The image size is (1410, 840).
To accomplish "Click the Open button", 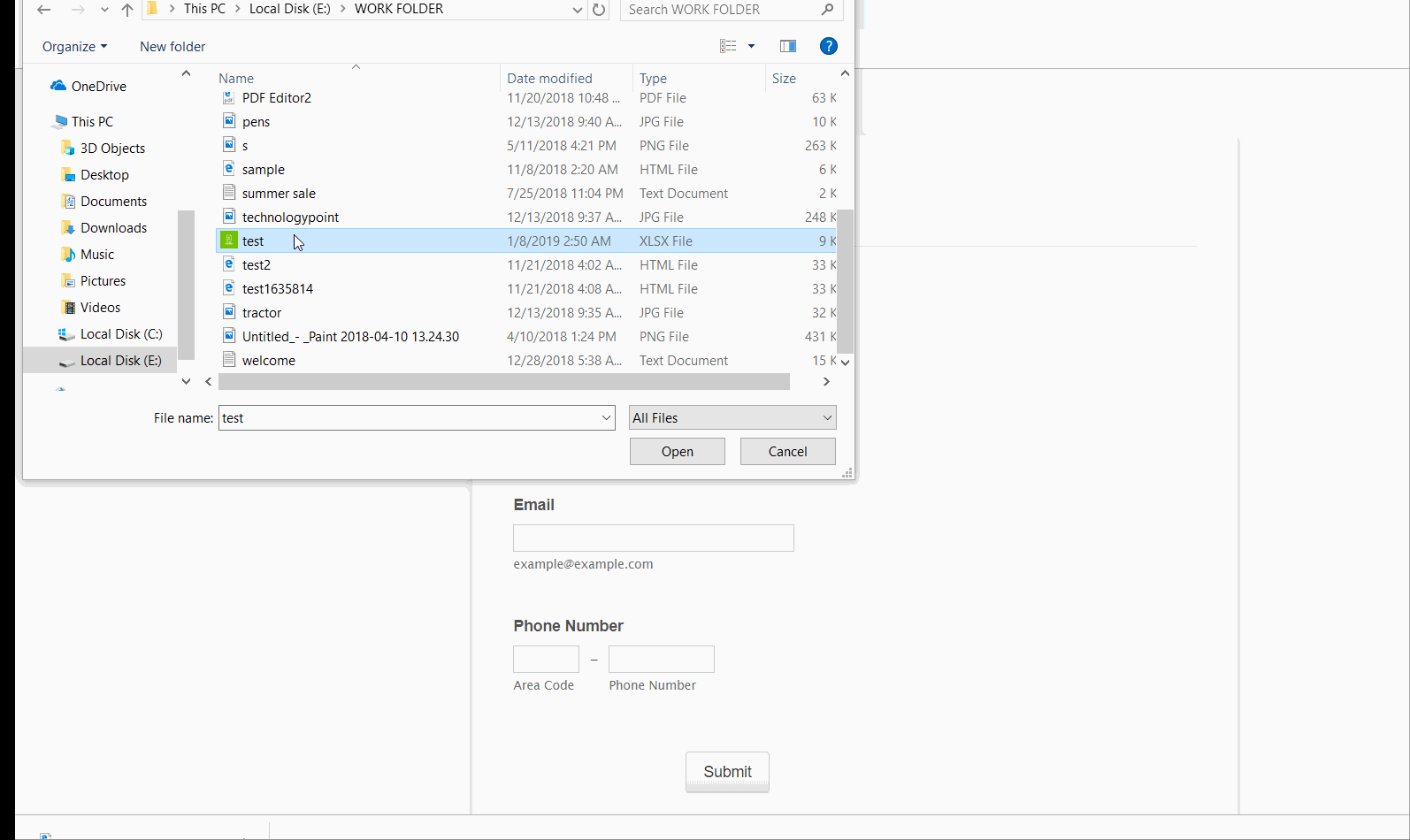I will coord(677,451).
